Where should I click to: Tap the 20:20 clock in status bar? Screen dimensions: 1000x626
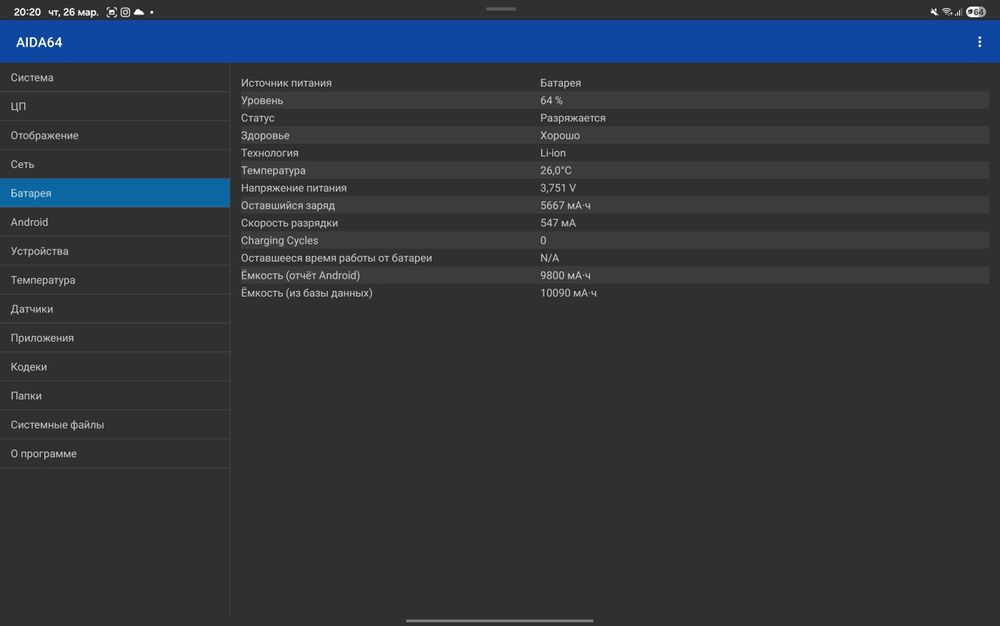27,12
